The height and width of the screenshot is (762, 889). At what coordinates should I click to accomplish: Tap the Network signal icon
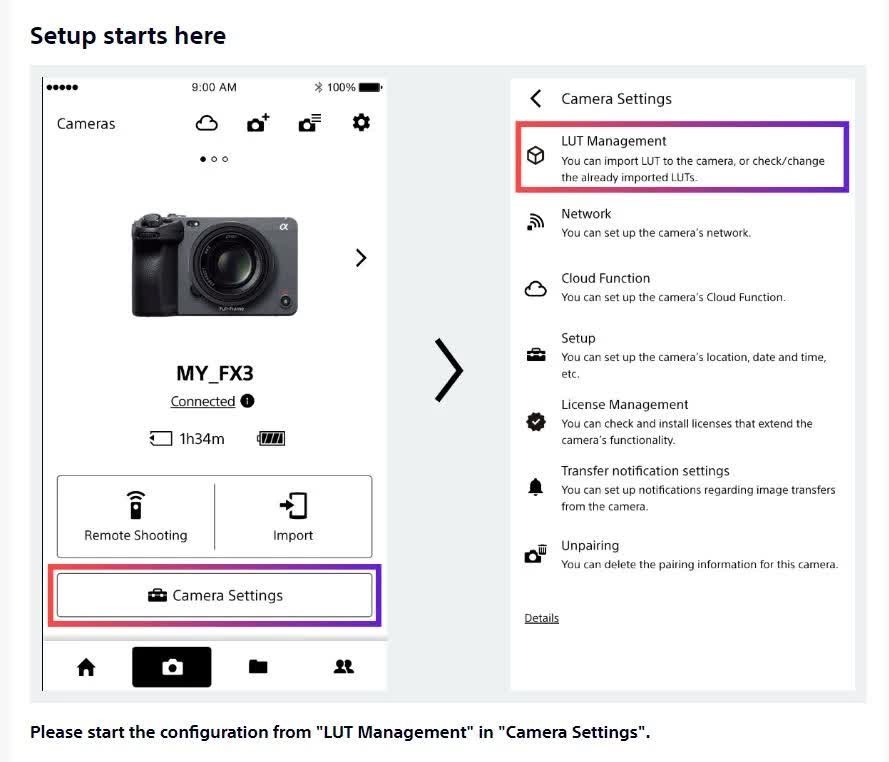(x=536, y=222)
